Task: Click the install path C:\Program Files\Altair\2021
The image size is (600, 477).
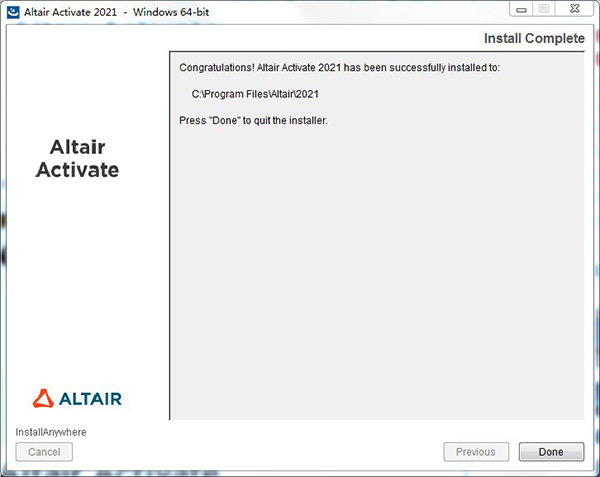Action: tap(255, 94)
